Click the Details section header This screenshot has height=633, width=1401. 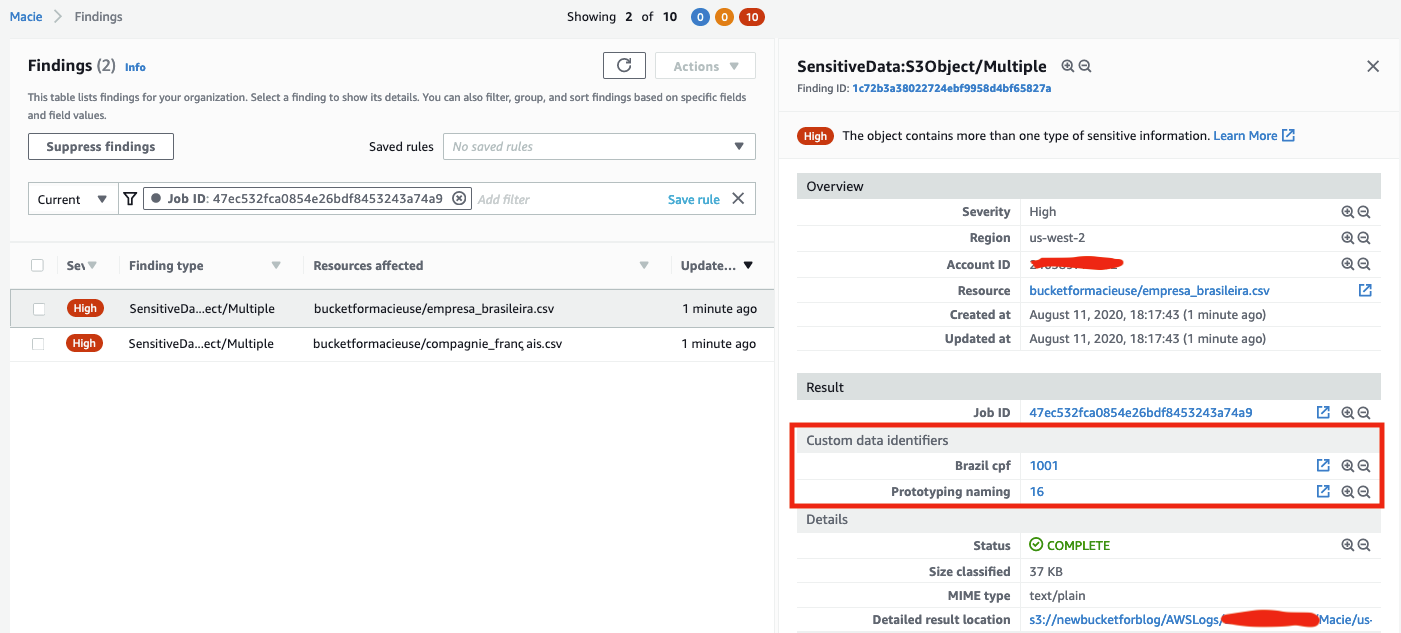1089,519
